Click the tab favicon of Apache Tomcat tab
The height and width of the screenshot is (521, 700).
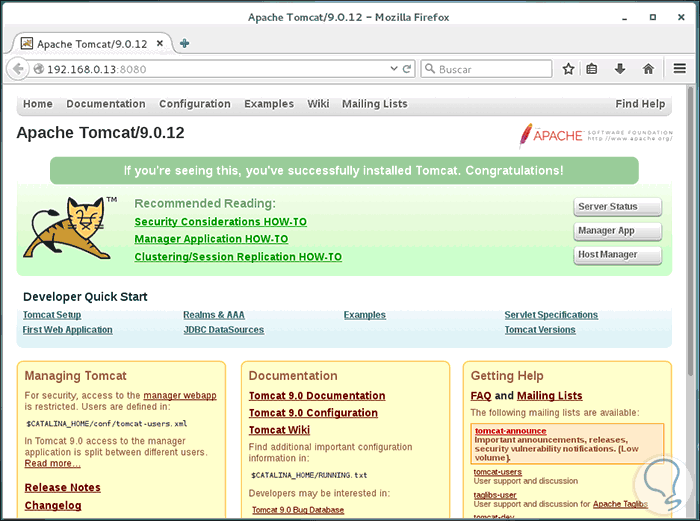[27, 44]
